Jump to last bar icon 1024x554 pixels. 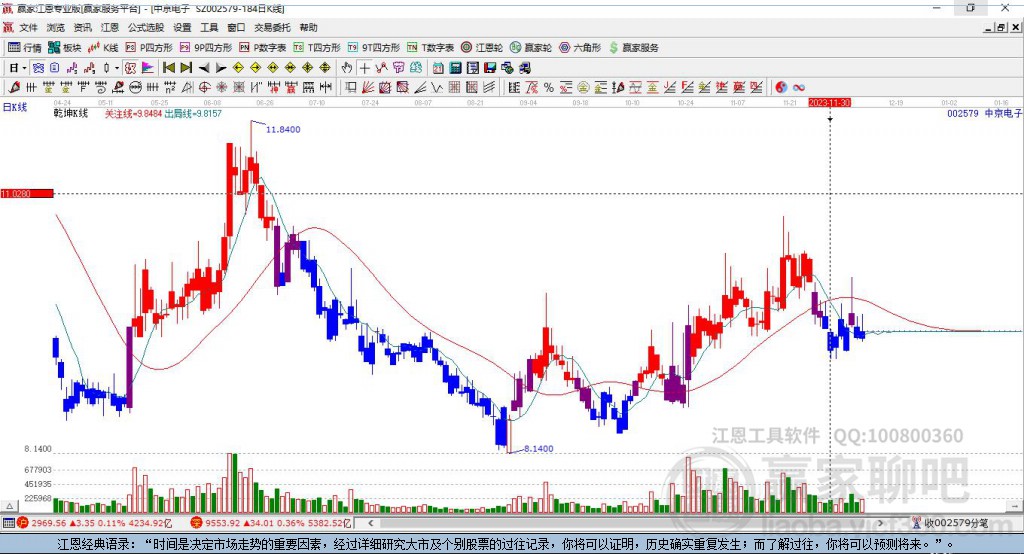pos(186,68)
